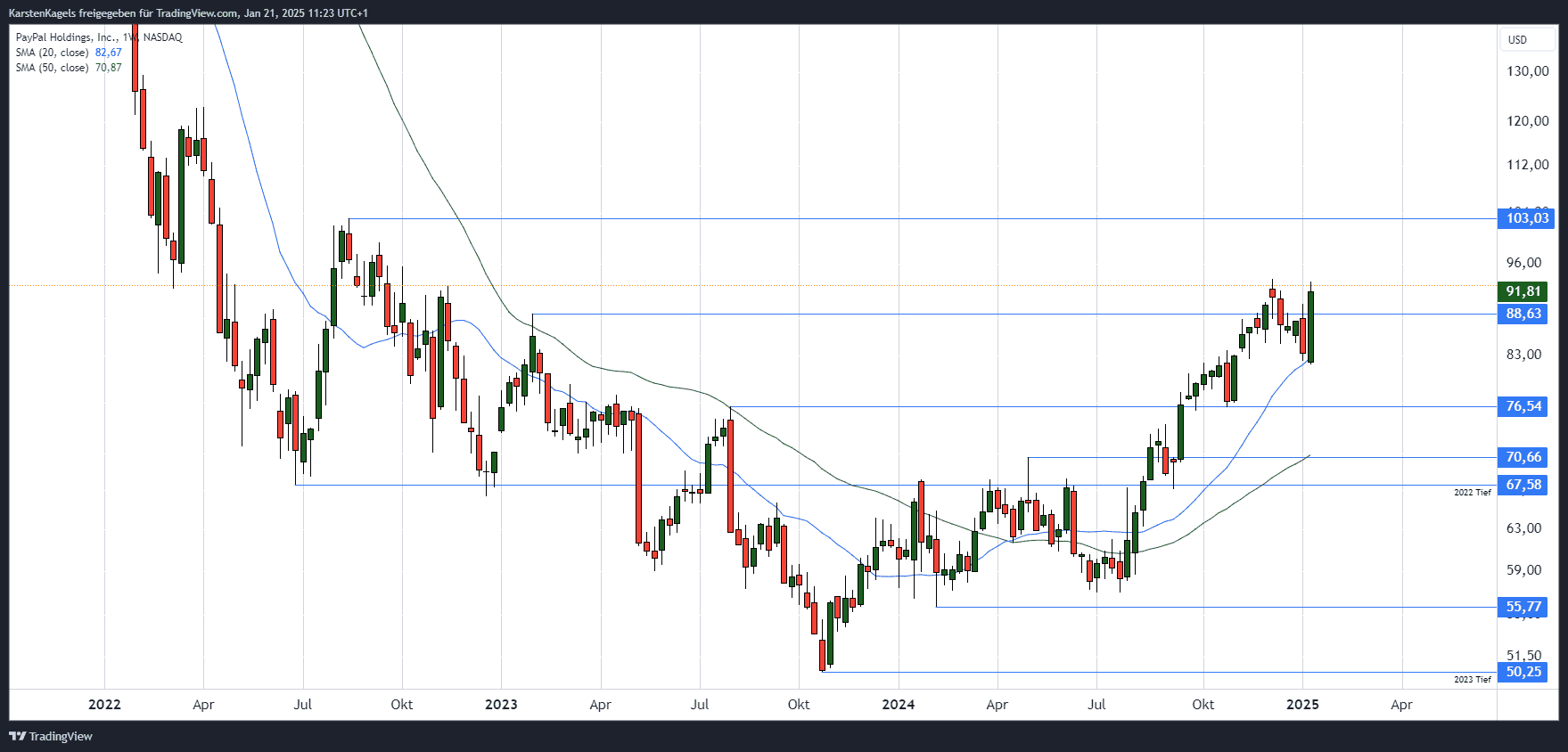Select the 103,03 price level label

1527,218
